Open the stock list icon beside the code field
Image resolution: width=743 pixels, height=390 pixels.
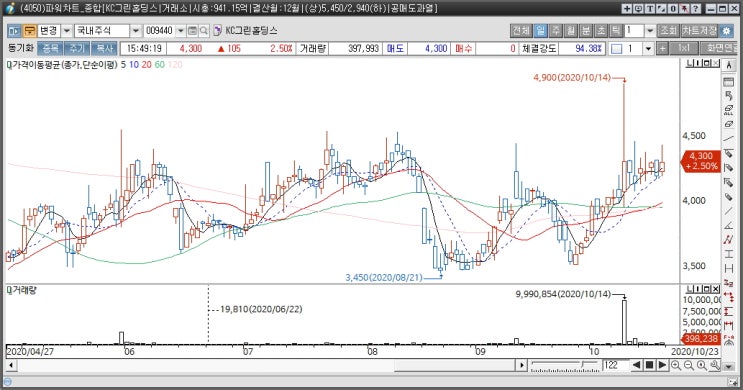click(x=192, y=31)
